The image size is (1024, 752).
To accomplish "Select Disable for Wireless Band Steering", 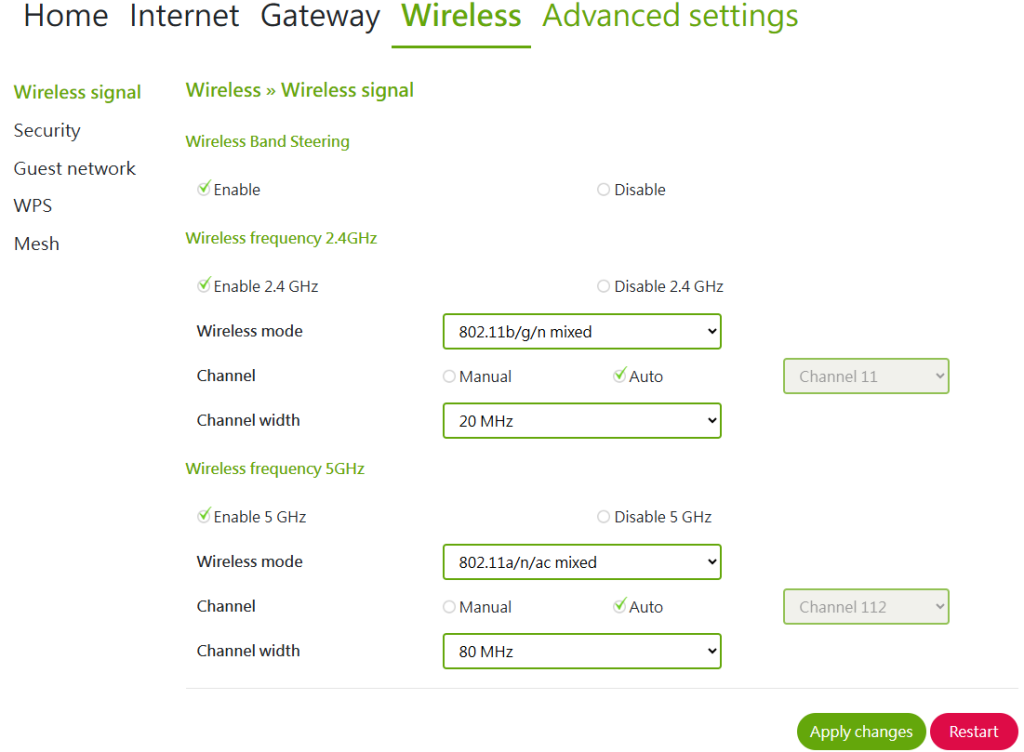I will pyautogui.click(x=603, y=190).
